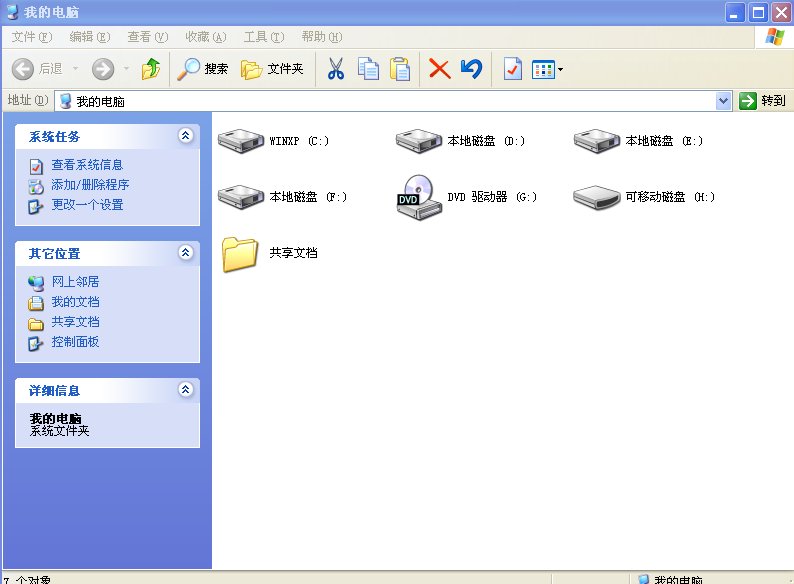Open the Help (帮助) menu
794x584 pixels.
tap(322, 37)
